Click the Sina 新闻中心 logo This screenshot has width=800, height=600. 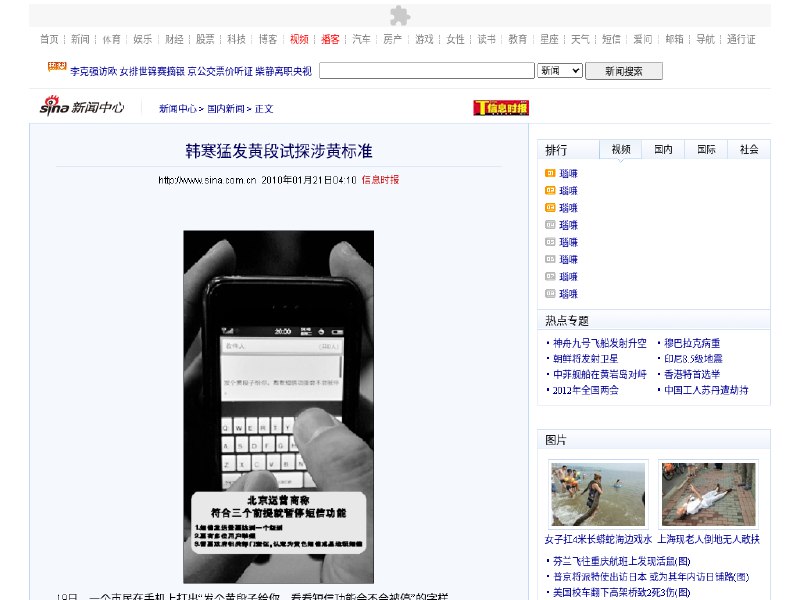click(82, 107)
